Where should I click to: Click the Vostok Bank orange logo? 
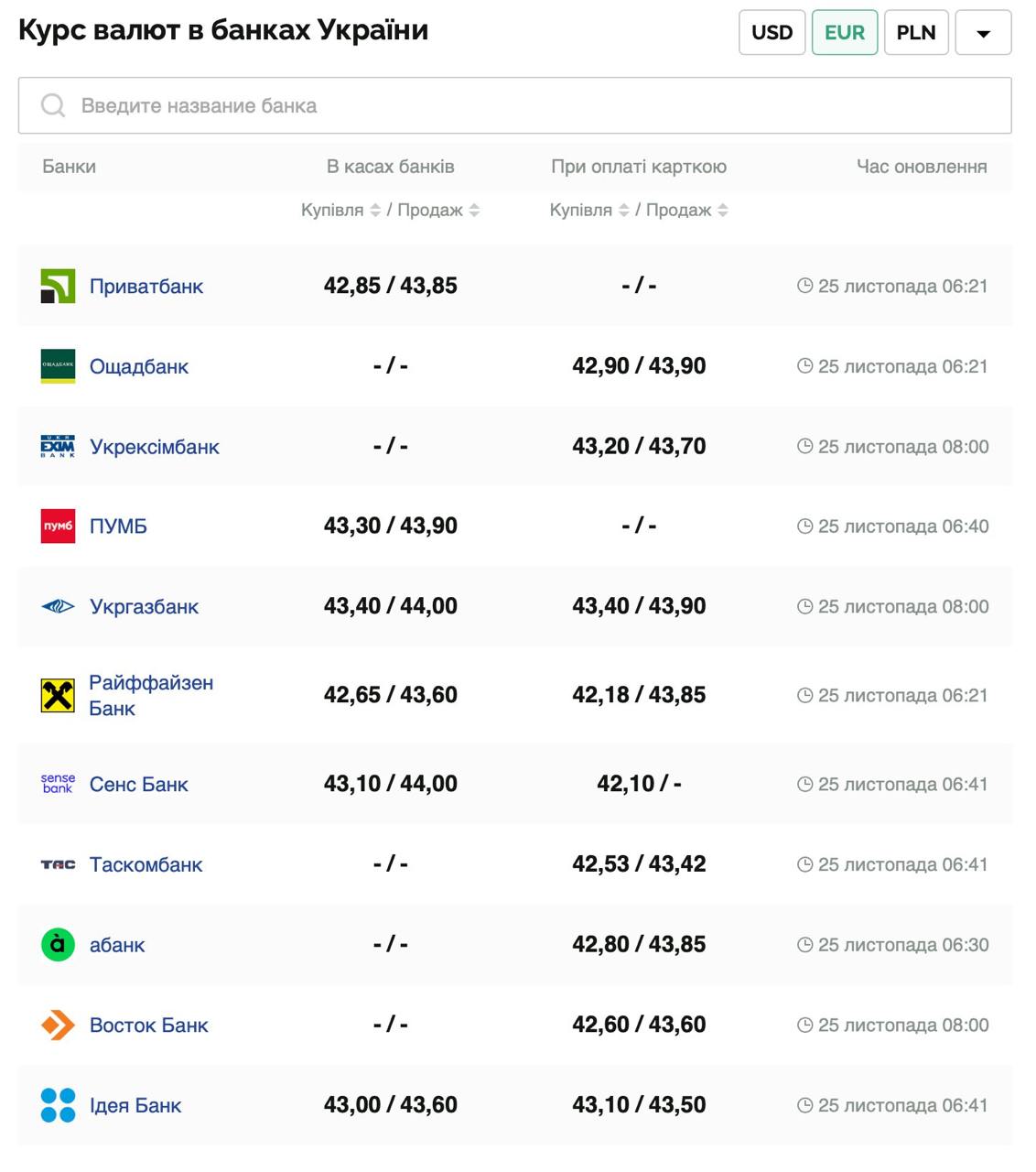pyautogui.click(x=58, y=1025)
